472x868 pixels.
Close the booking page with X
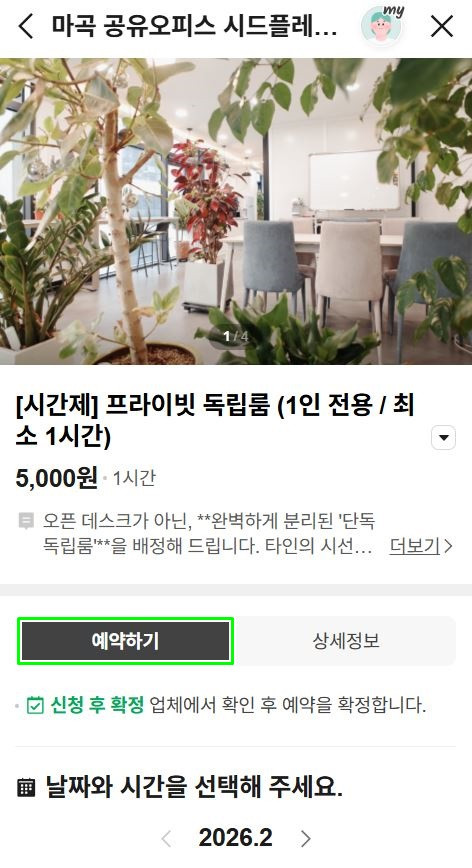click(442, 26)
